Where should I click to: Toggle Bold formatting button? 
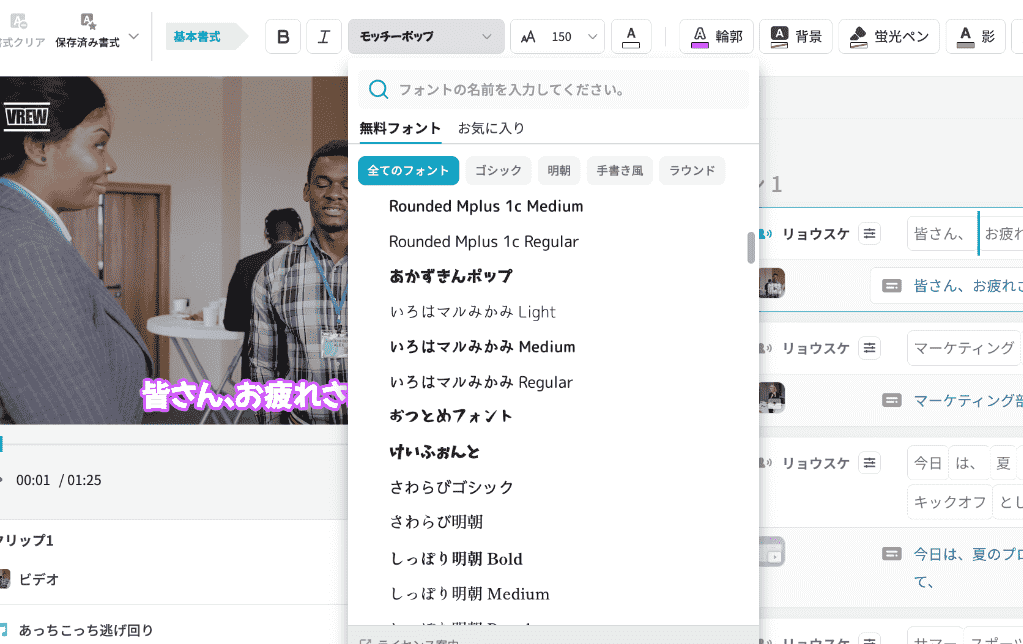(283, 37)
